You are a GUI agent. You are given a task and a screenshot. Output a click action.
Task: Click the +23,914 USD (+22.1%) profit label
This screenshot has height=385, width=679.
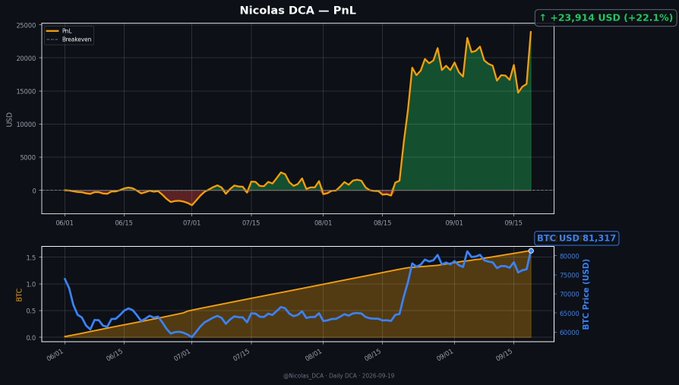click(611, 18)
